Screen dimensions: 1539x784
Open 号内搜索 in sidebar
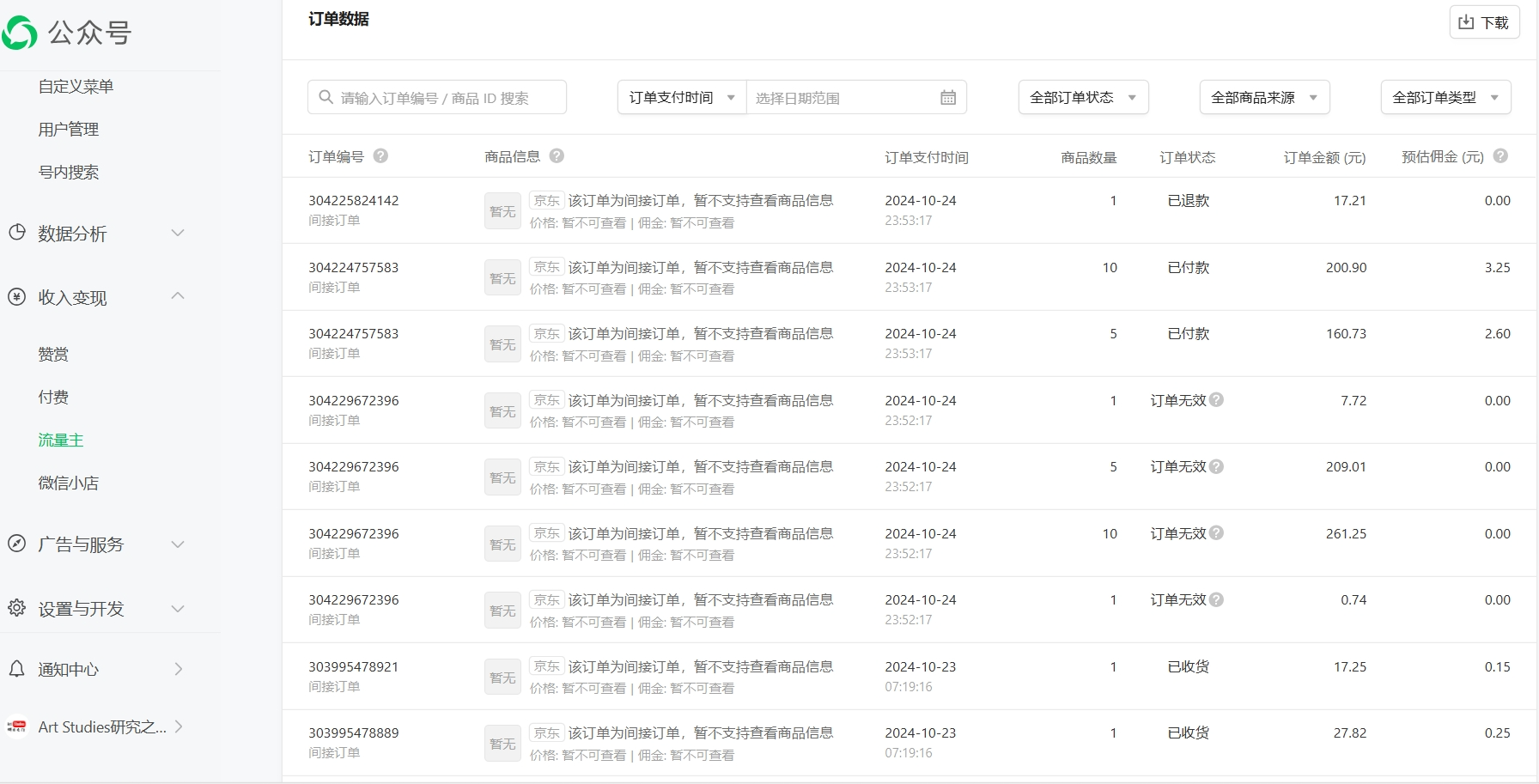(x=68, y=172)
